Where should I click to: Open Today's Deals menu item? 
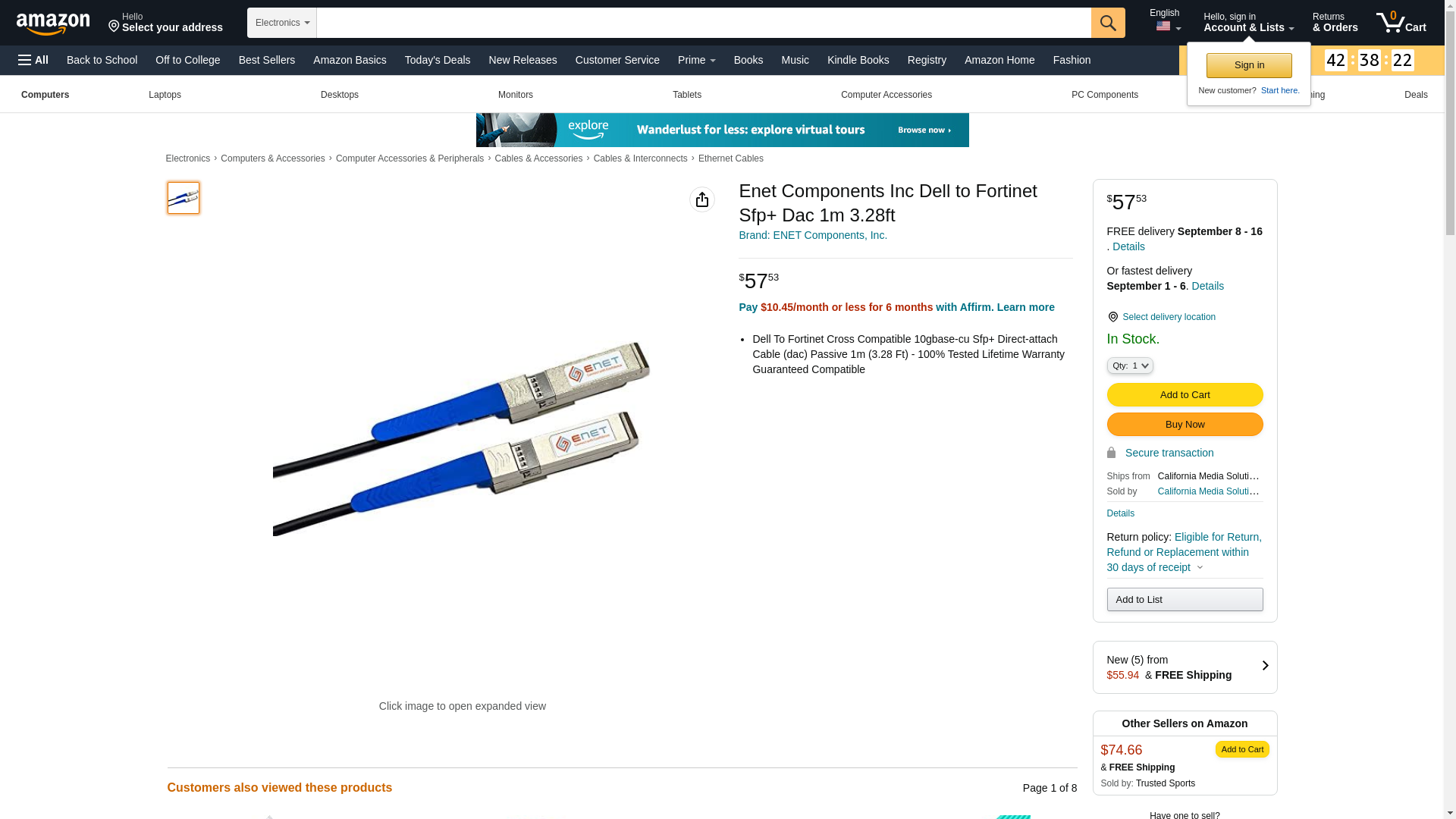tap(438, 60)
